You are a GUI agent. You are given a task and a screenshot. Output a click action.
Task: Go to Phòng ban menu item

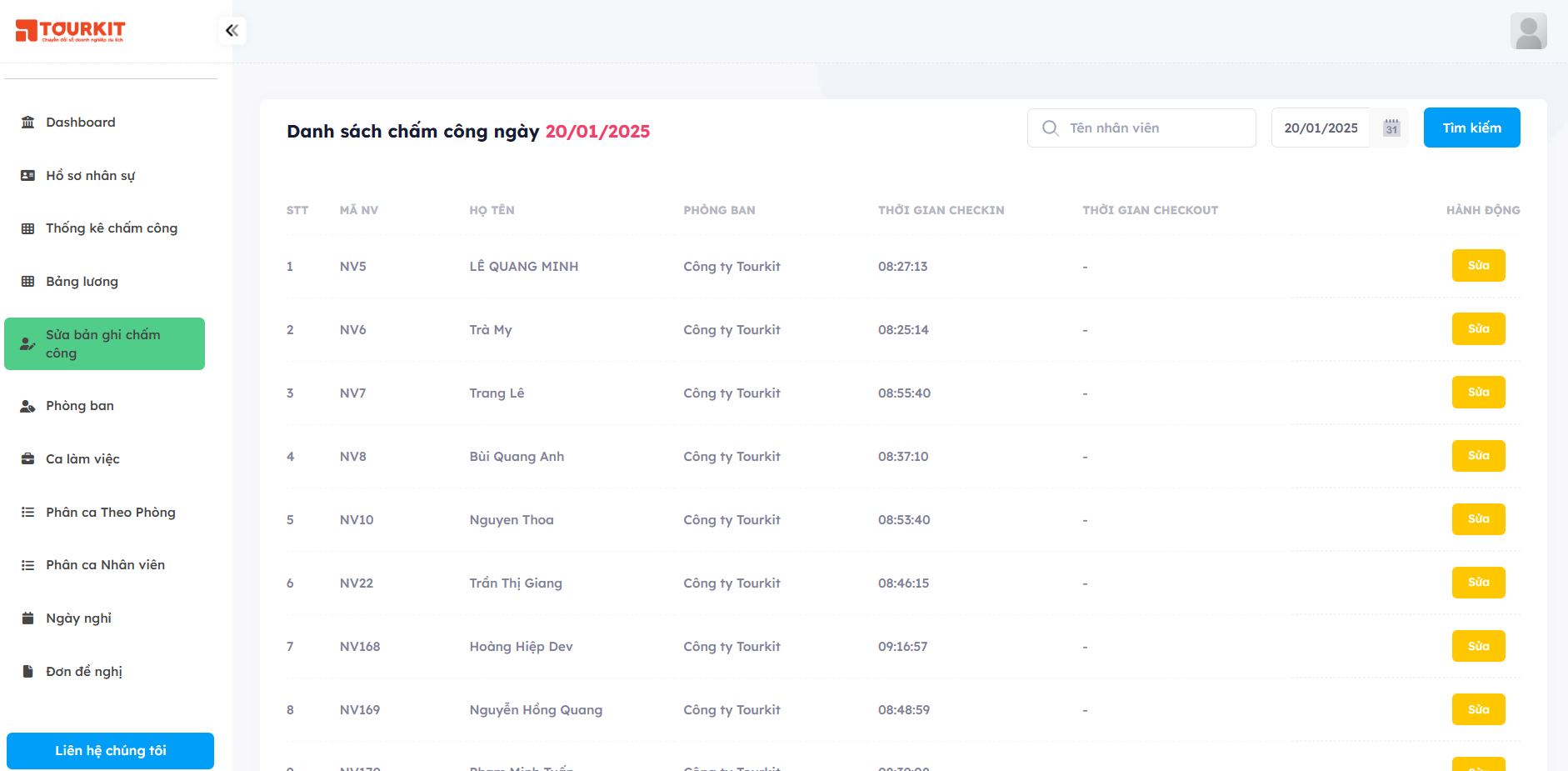tap(80, 406)
